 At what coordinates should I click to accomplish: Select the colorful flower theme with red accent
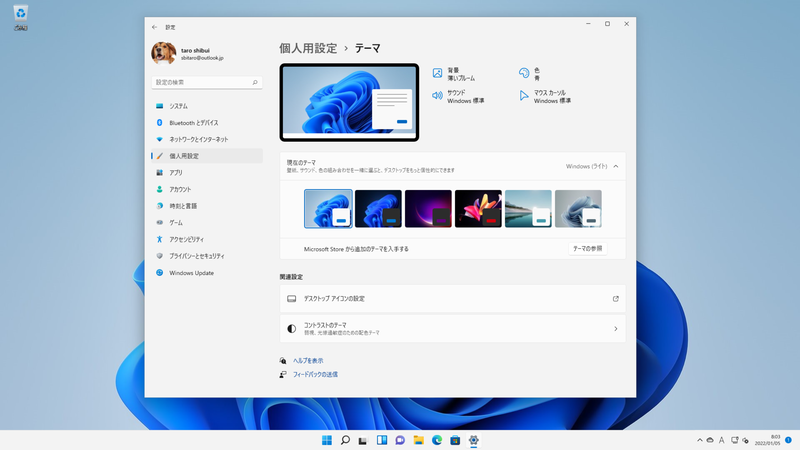pos(478,209)
